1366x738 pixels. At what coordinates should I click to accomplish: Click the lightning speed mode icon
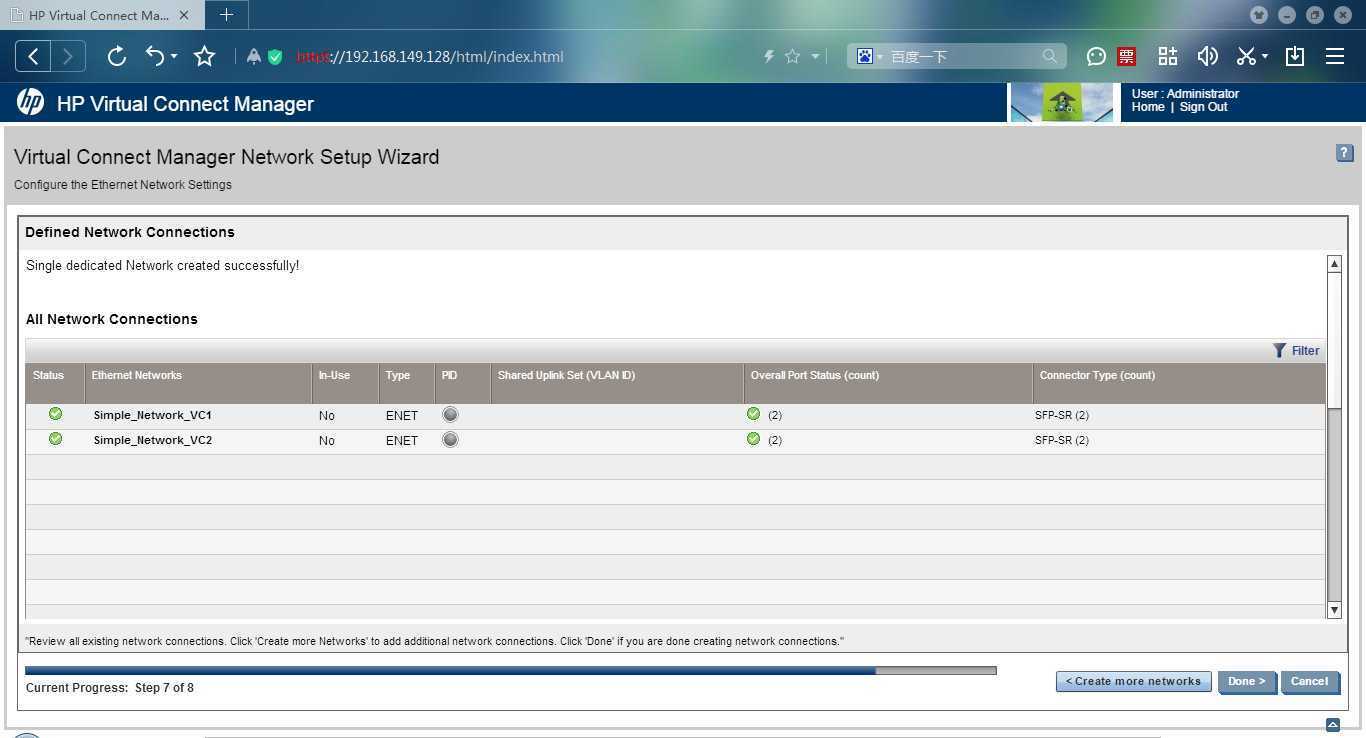(x=769, y=57)
